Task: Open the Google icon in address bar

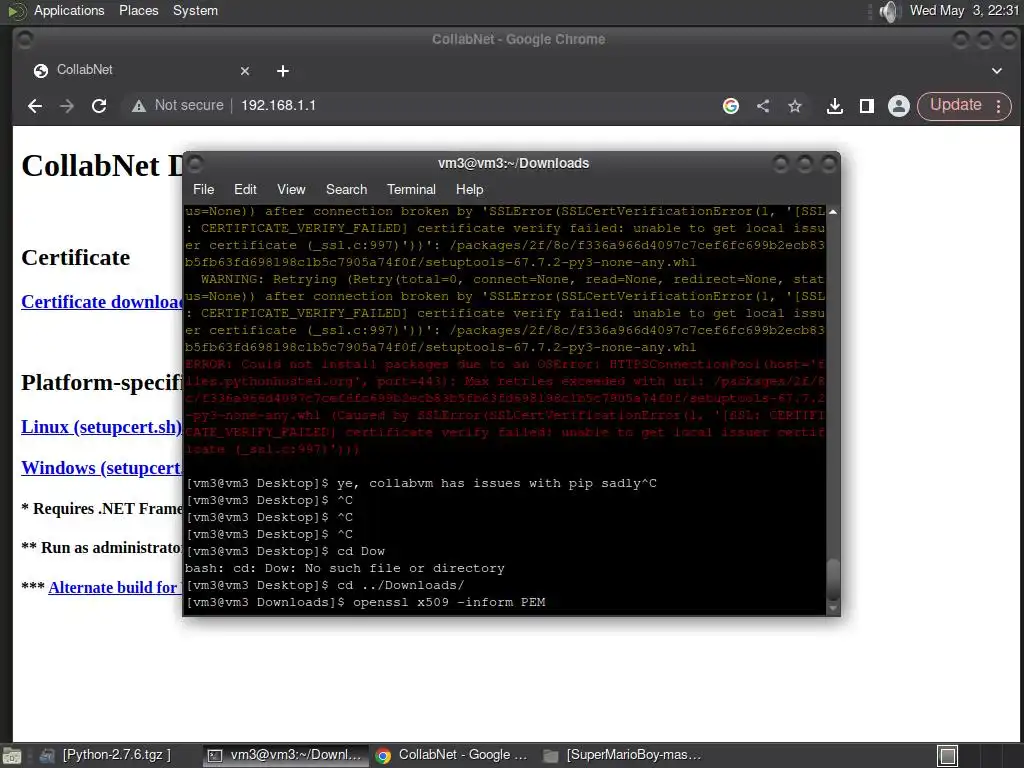Action: [731, 106]
